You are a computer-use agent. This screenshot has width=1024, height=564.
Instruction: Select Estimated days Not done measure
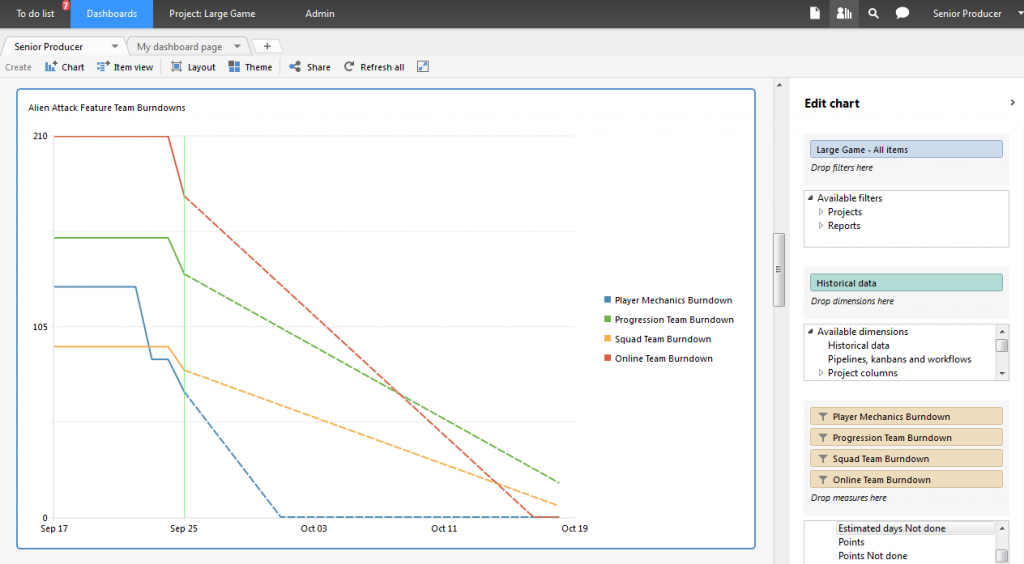(x=891, y=528)
